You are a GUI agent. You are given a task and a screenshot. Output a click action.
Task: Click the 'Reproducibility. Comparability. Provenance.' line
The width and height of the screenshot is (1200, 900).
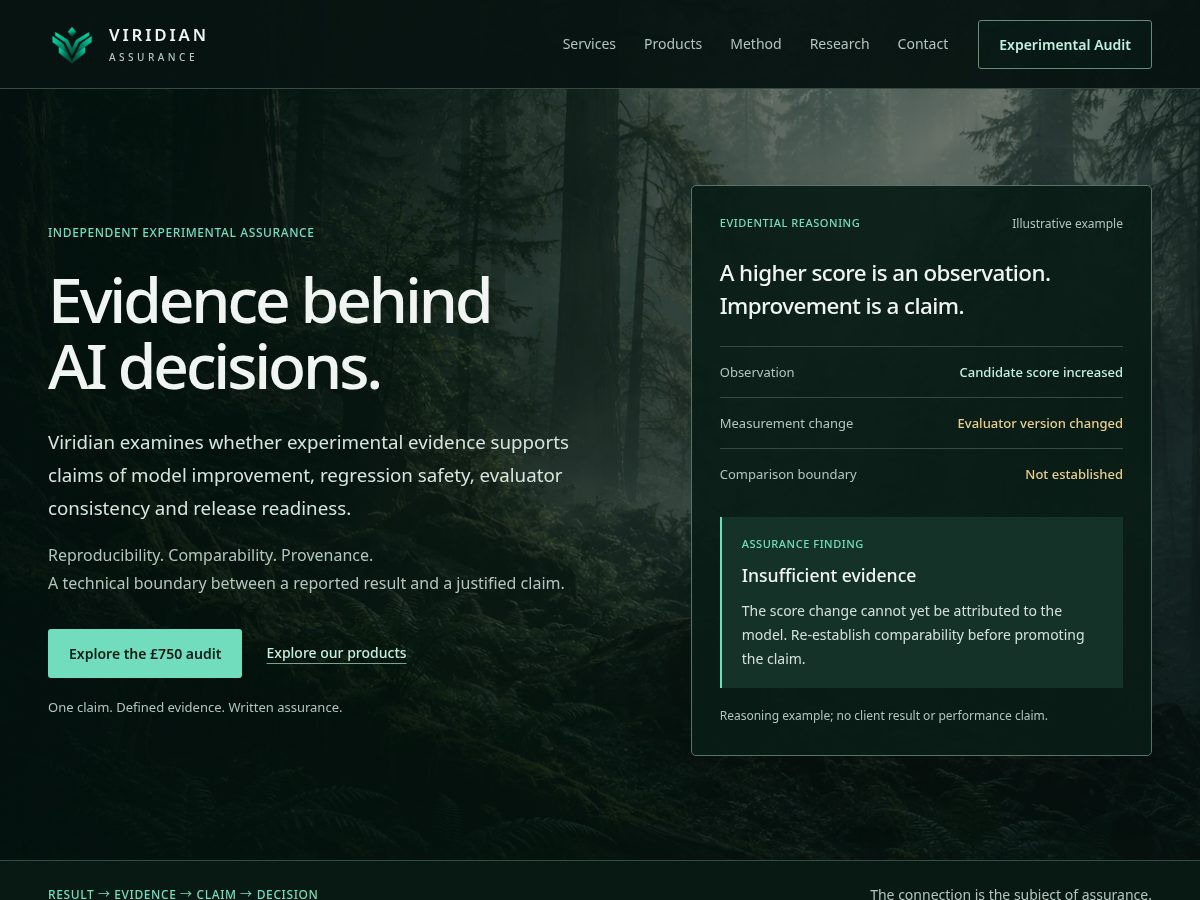point(210,555)
